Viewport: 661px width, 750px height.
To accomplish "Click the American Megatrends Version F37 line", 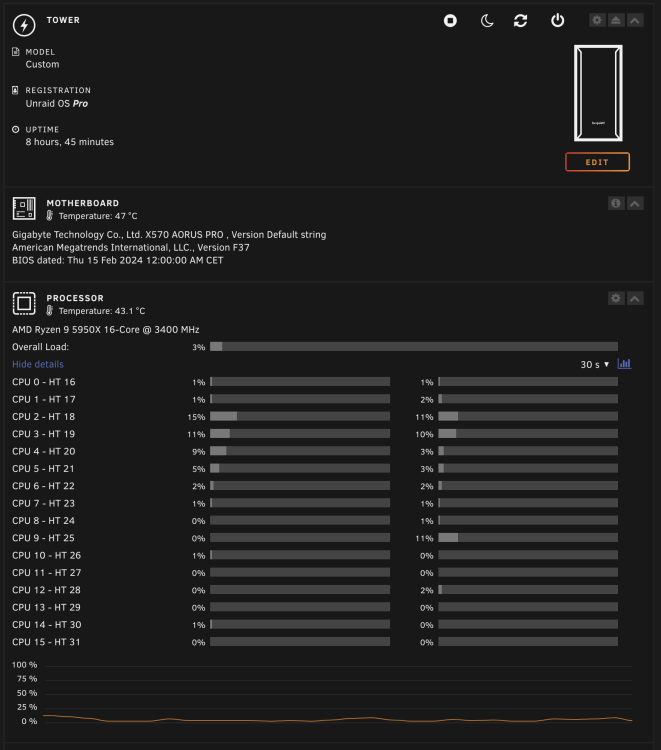I will coord(131,247).
